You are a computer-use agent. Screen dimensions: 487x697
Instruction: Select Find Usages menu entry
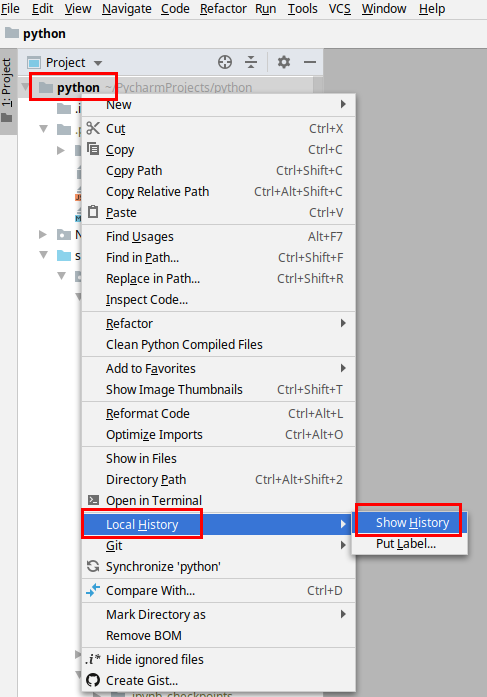coord(219,236)
